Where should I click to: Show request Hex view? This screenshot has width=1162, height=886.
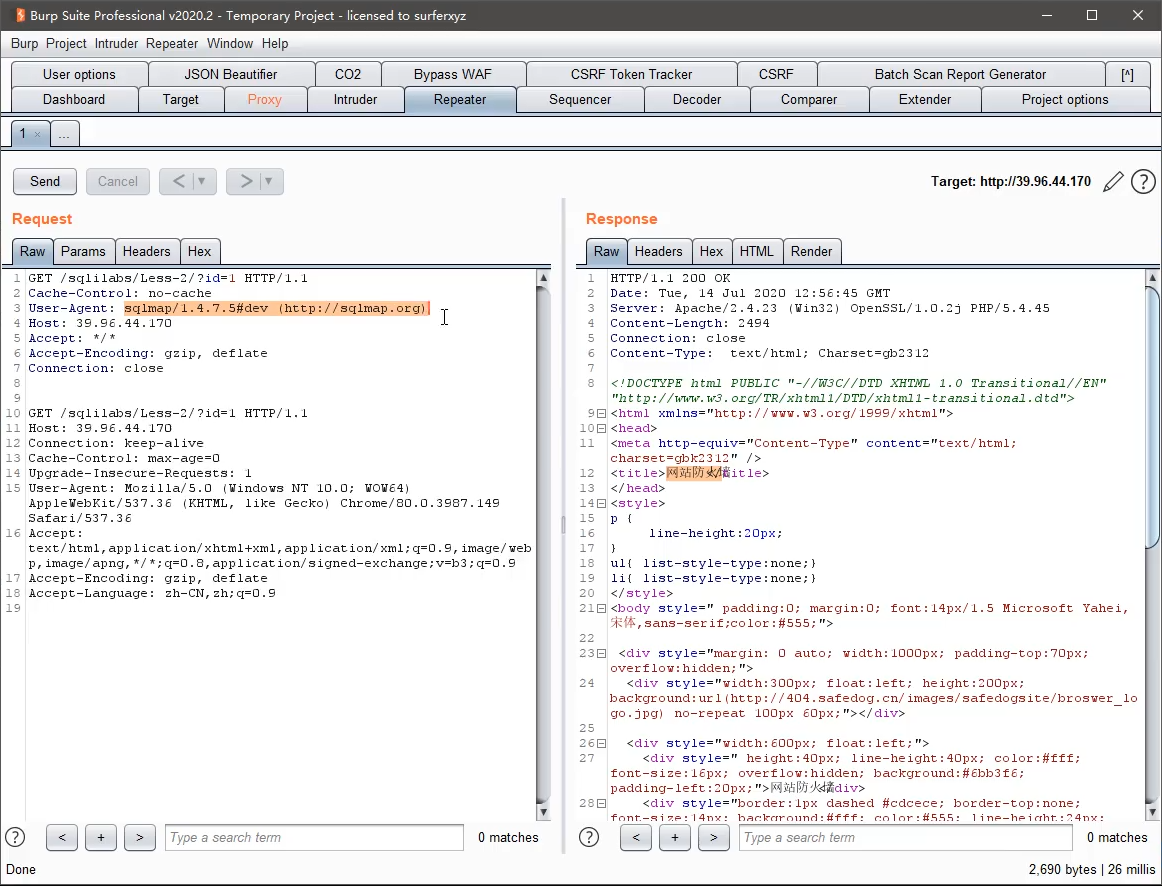point(199,251)
